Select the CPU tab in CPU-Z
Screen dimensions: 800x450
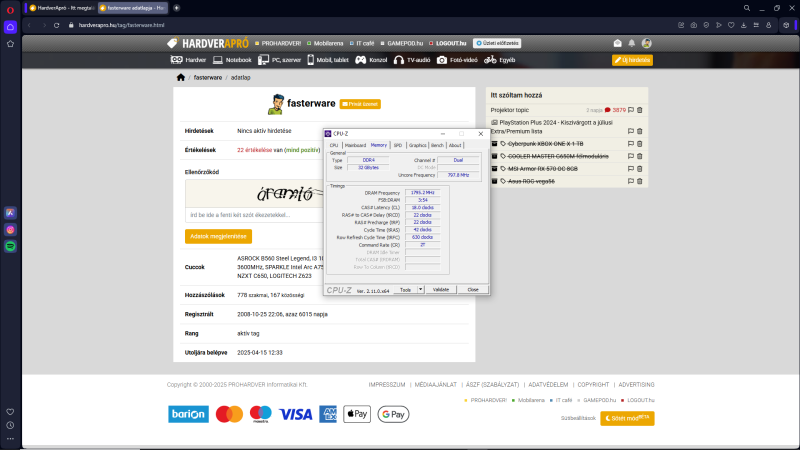(x=334, y=145)
